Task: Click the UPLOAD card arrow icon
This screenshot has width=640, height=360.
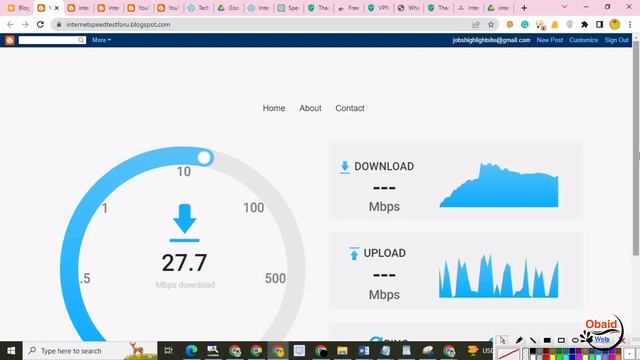Action: (x=354, y=253)
